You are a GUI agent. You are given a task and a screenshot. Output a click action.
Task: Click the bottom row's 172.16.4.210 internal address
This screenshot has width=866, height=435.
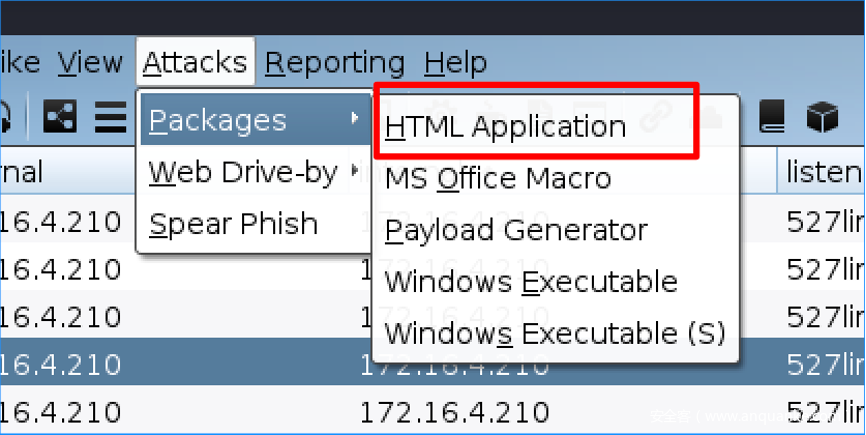[454, 409]
